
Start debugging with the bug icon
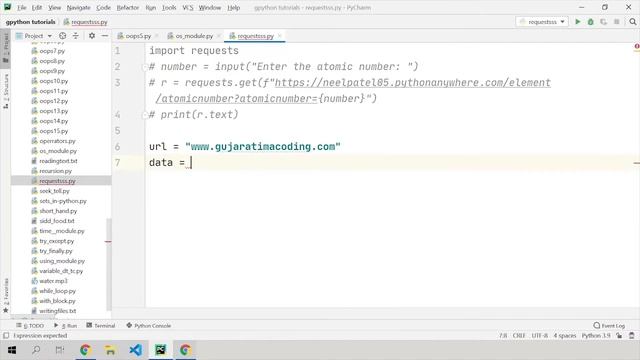click(x=590, y=22)
